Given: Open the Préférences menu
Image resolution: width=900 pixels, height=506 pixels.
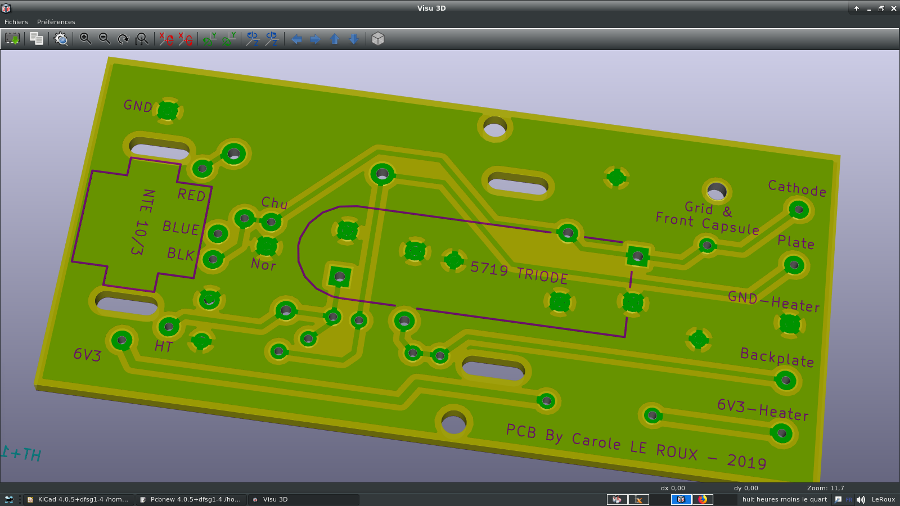Looking at the screenshot, I should tap(56, 21).
